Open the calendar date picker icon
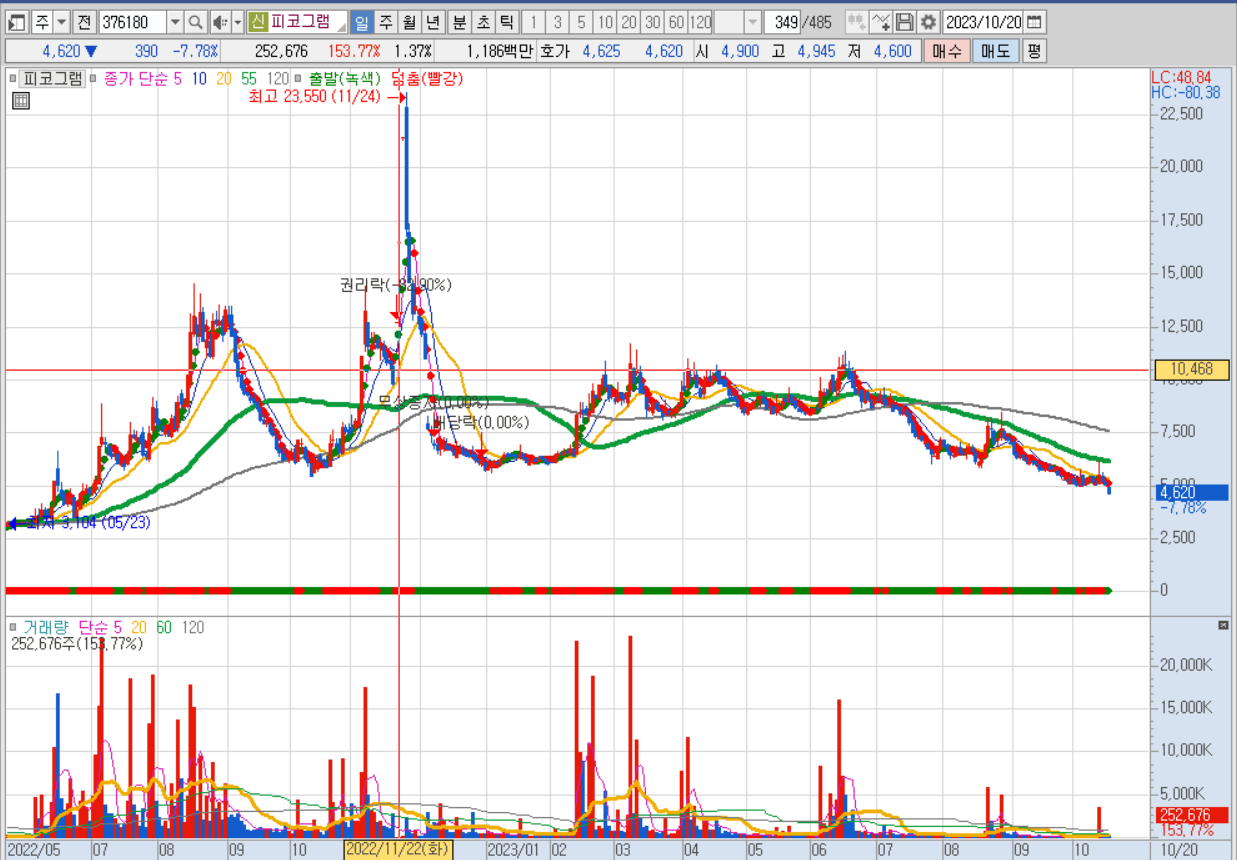 click(x=1034, y=22)
